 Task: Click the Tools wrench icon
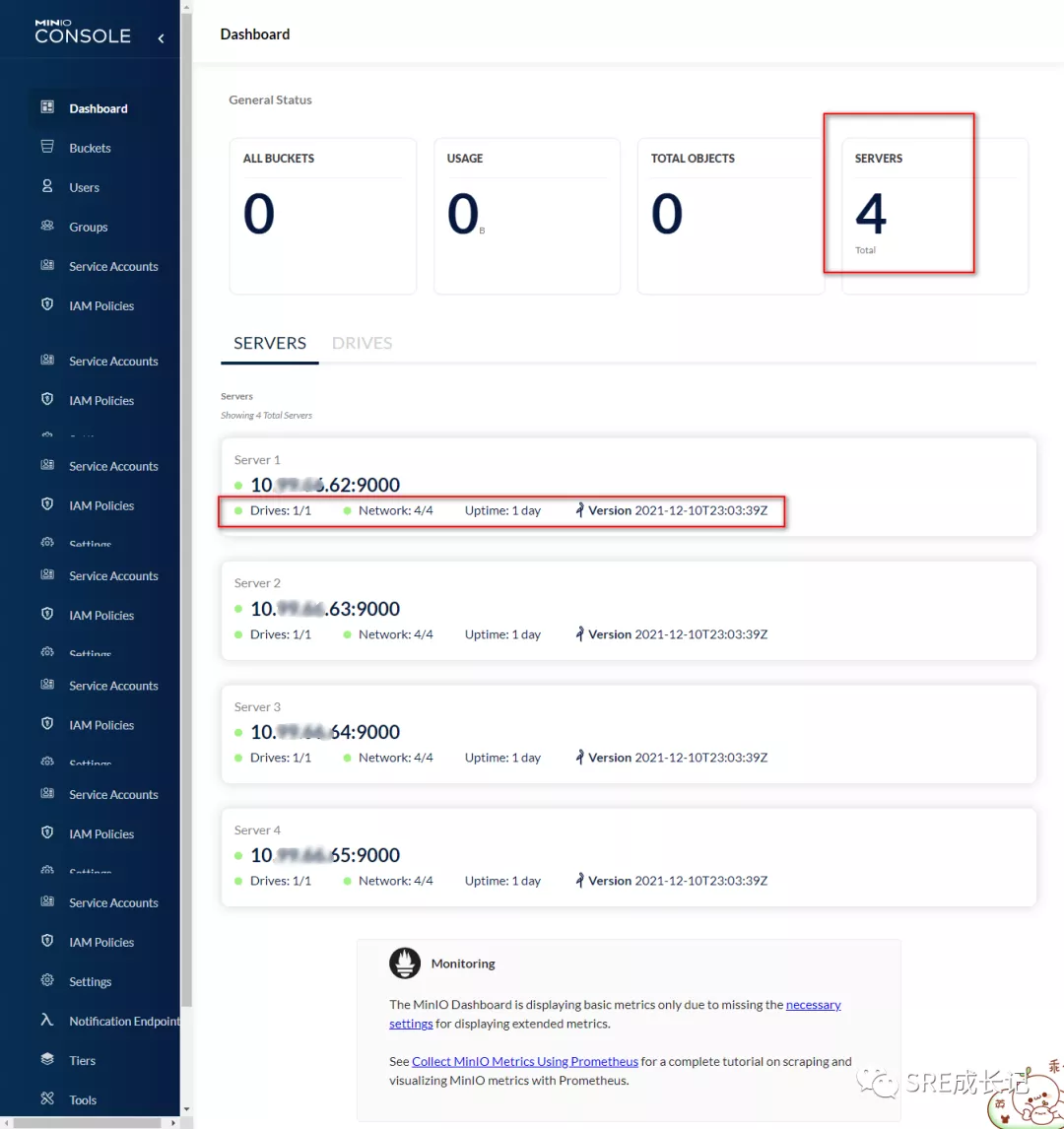(x=47, y=1098)
